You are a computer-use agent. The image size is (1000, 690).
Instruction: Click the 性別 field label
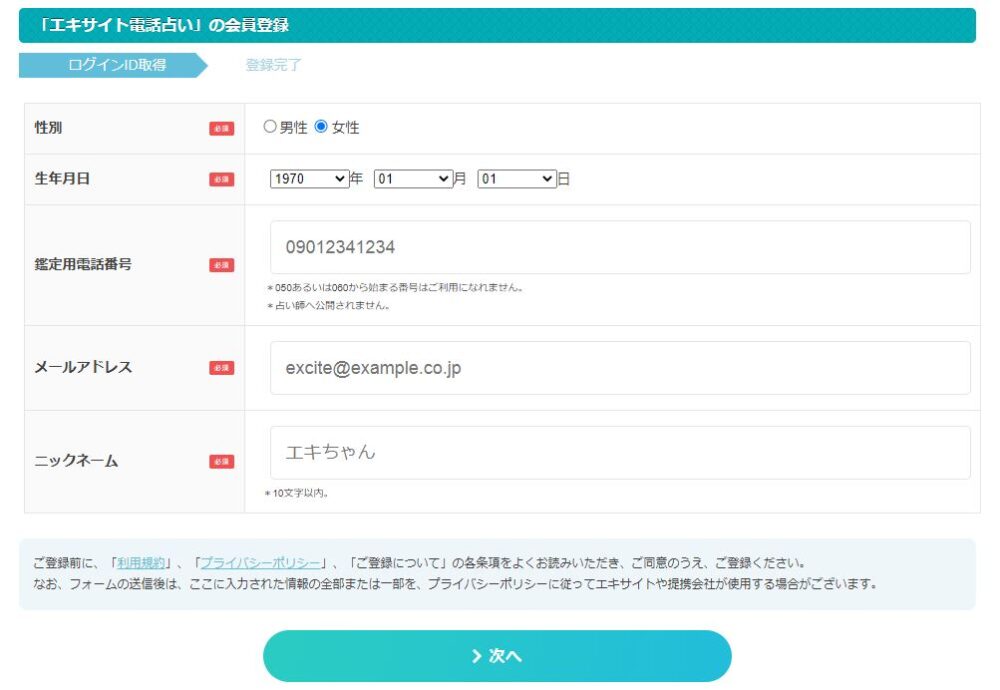[48, 128]
